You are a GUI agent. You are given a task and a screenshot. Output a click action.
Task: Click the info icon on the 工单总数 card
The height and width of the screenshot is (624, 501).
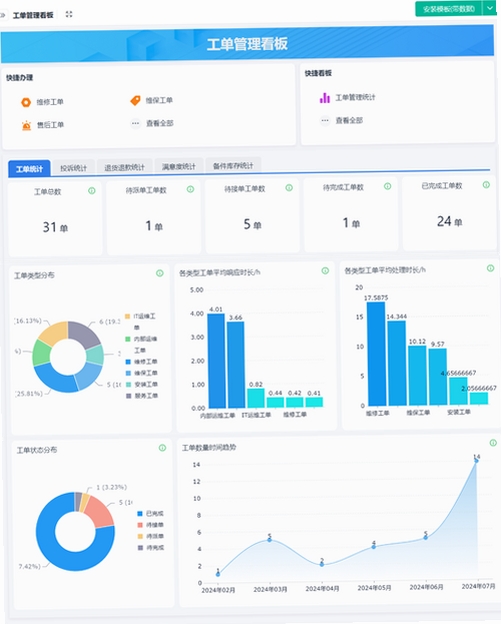[x=92, y=191]
